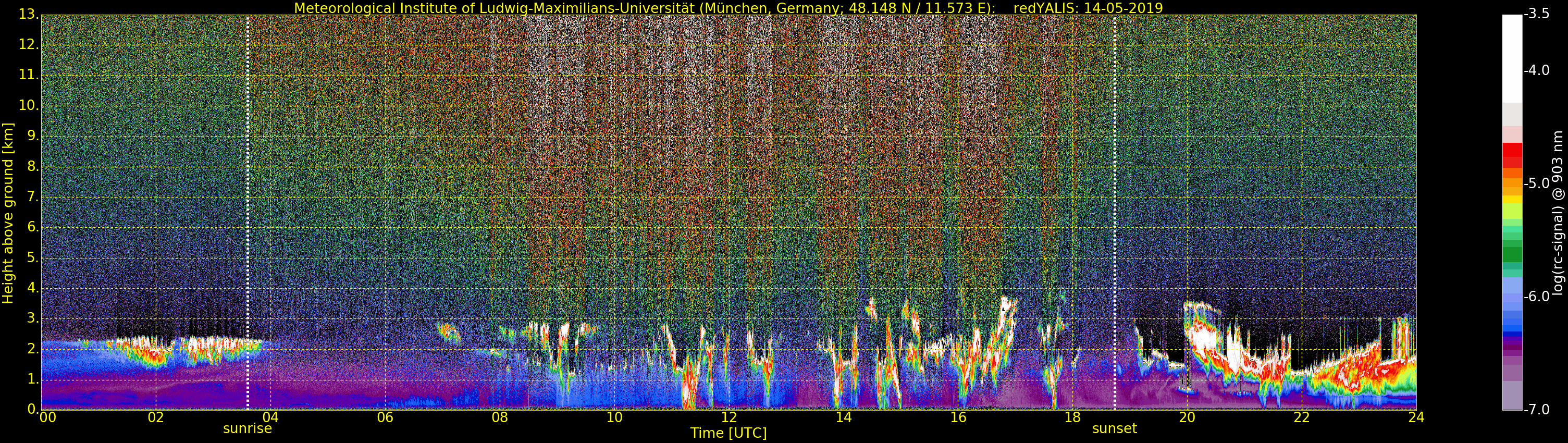Screen dimensions: 1568x443
Task: Click the '-4.0' colorbar value
Action: (x=1537, y=70)
